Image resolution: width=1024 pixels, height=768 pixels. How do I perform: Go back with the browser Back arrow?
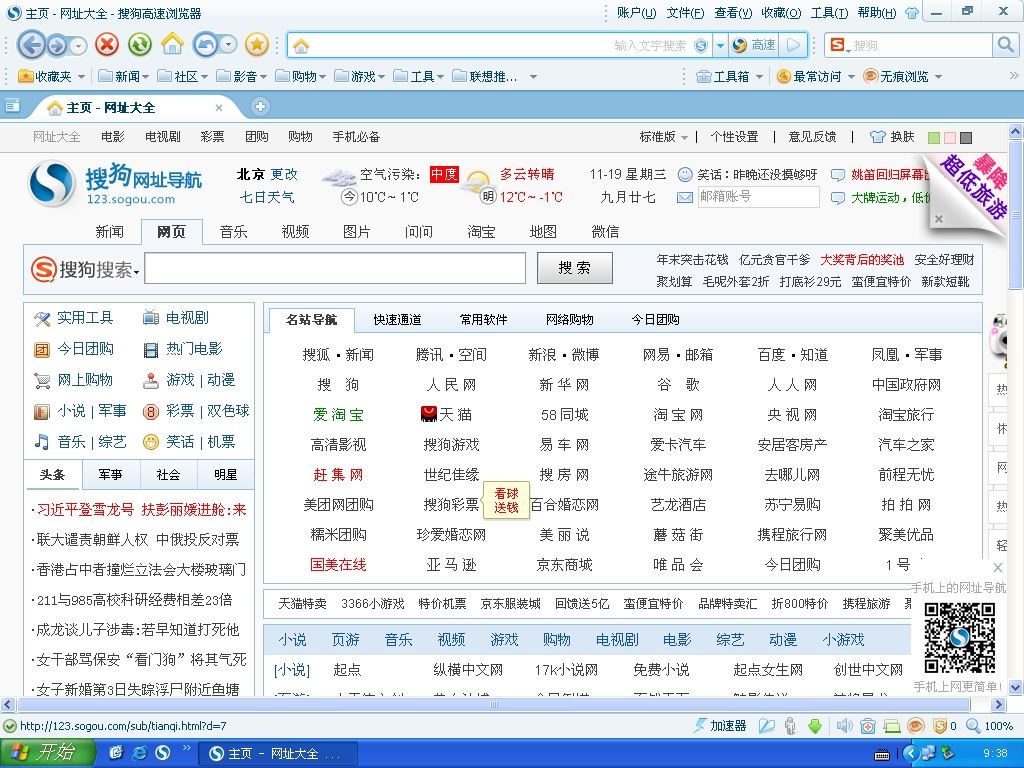31,45
